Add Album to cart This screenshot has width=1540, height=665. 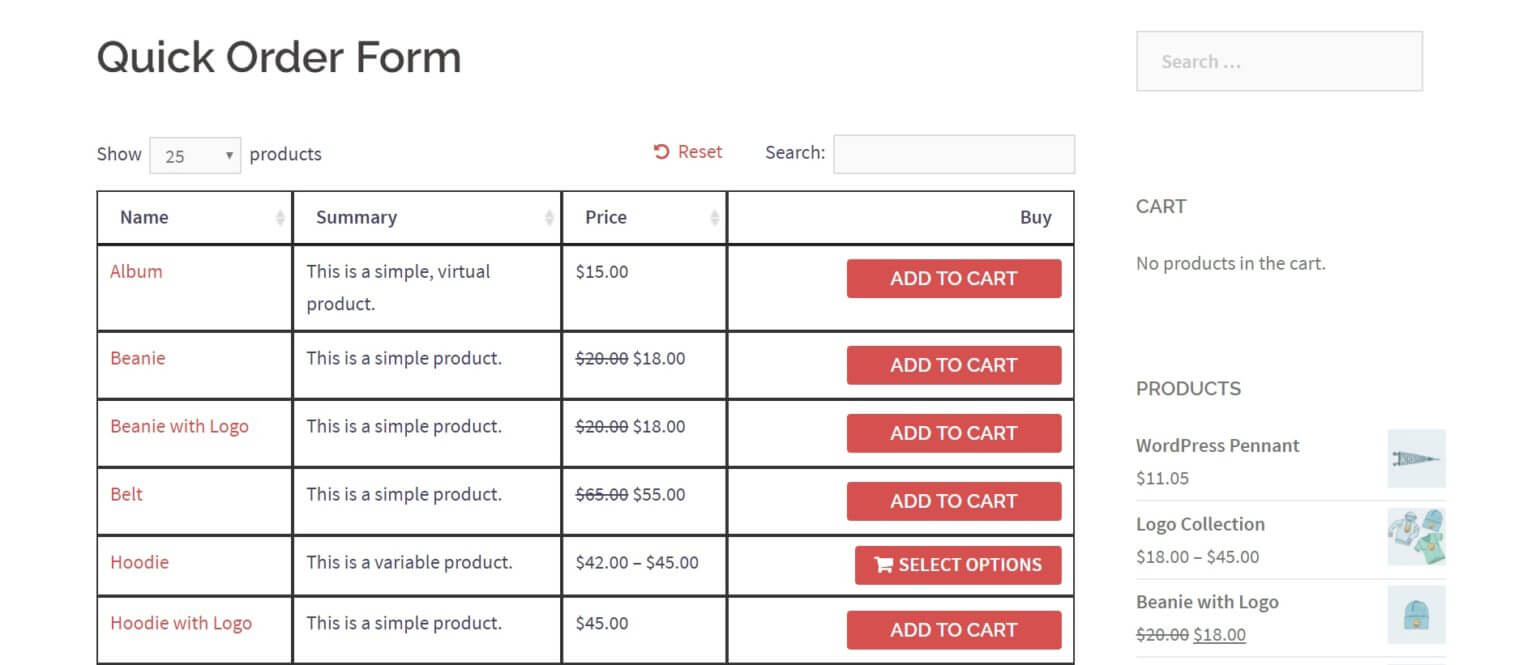click(954, 279)
